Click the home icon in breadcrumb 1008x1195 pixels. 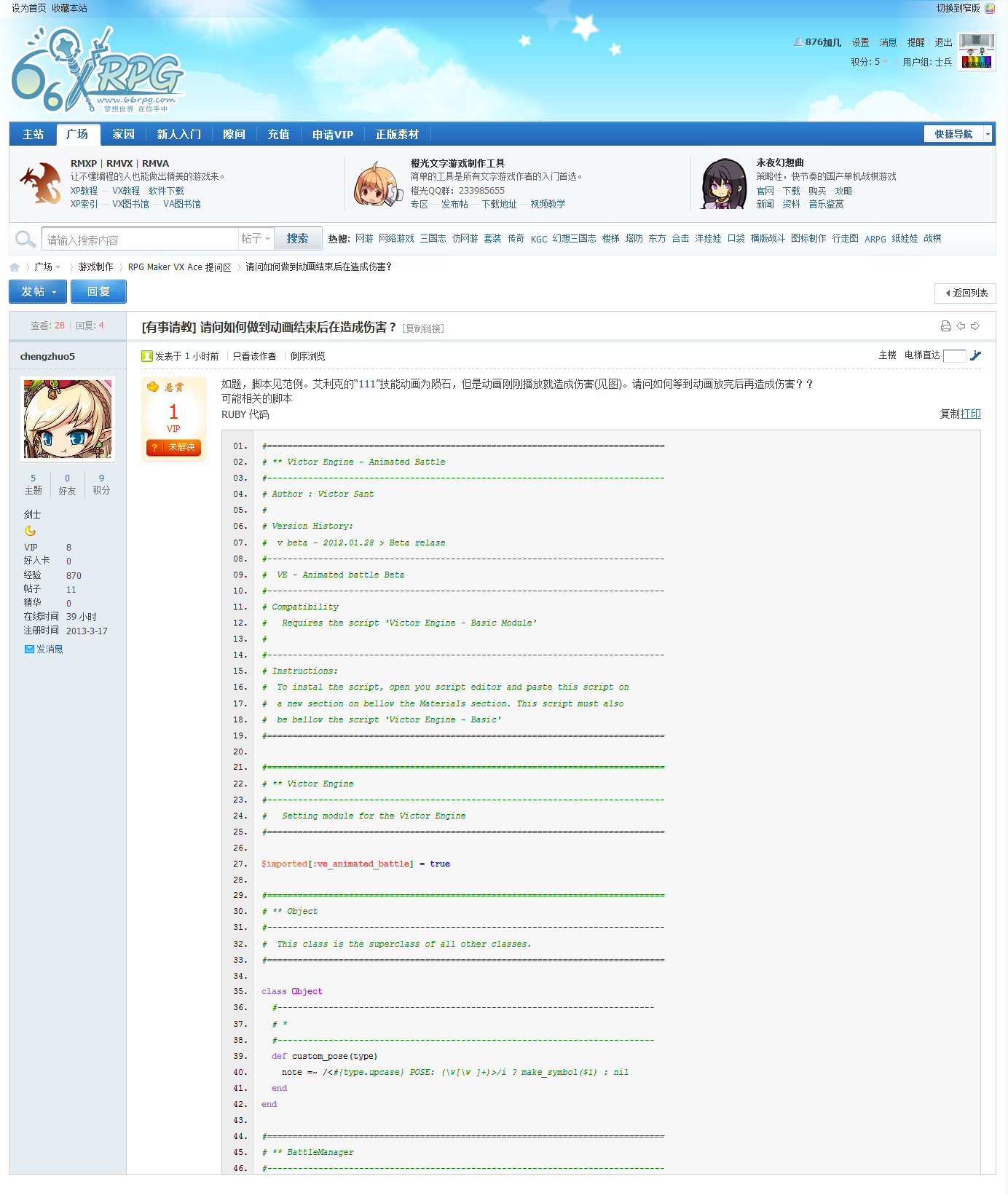tap(15, 267)
